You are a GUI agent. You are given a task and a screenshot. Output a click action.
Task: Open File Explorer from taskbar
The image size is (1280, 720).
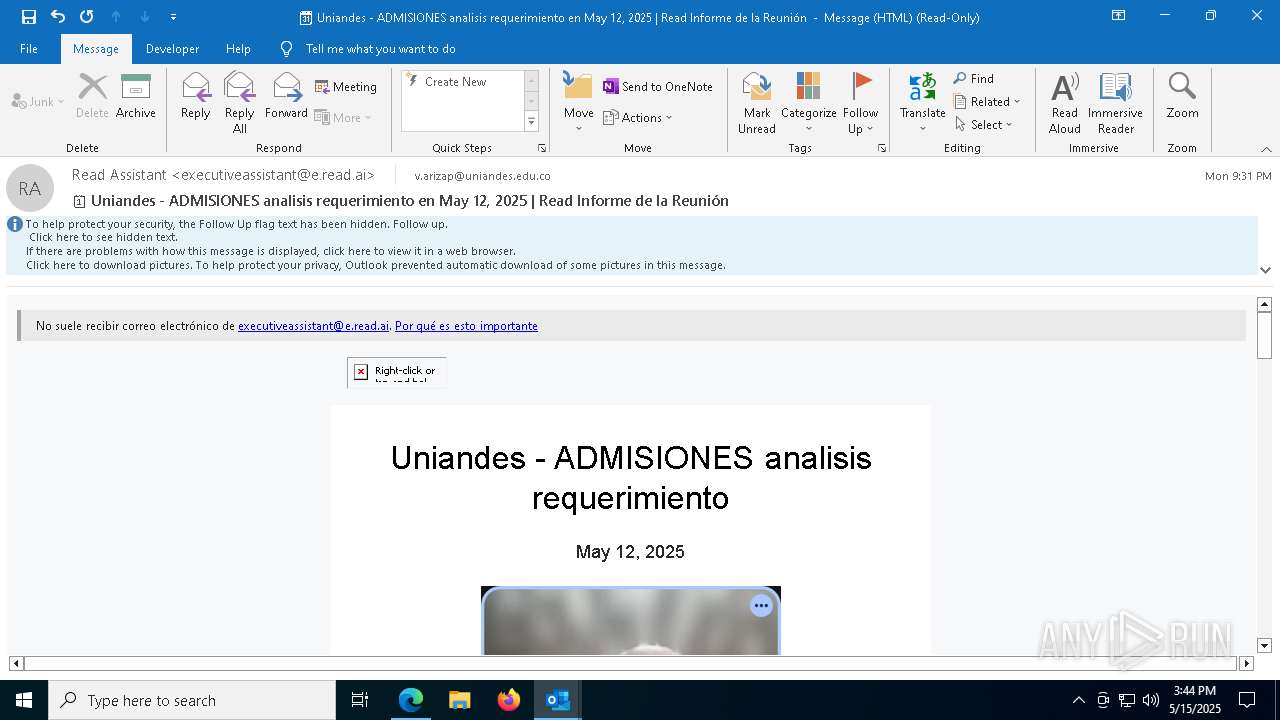click(460, 700)
